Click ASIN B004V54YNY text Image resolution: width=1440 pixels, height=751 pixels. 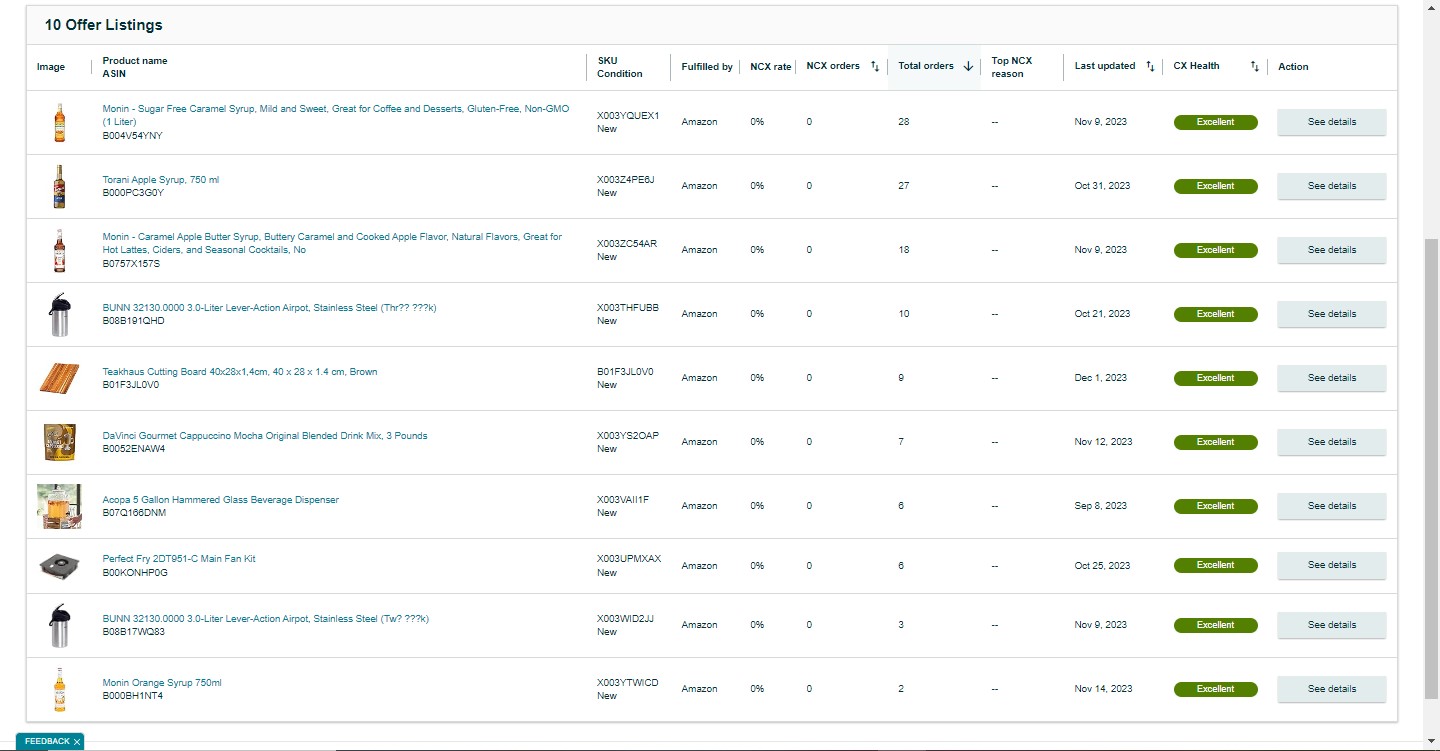[x=132, y=135]
